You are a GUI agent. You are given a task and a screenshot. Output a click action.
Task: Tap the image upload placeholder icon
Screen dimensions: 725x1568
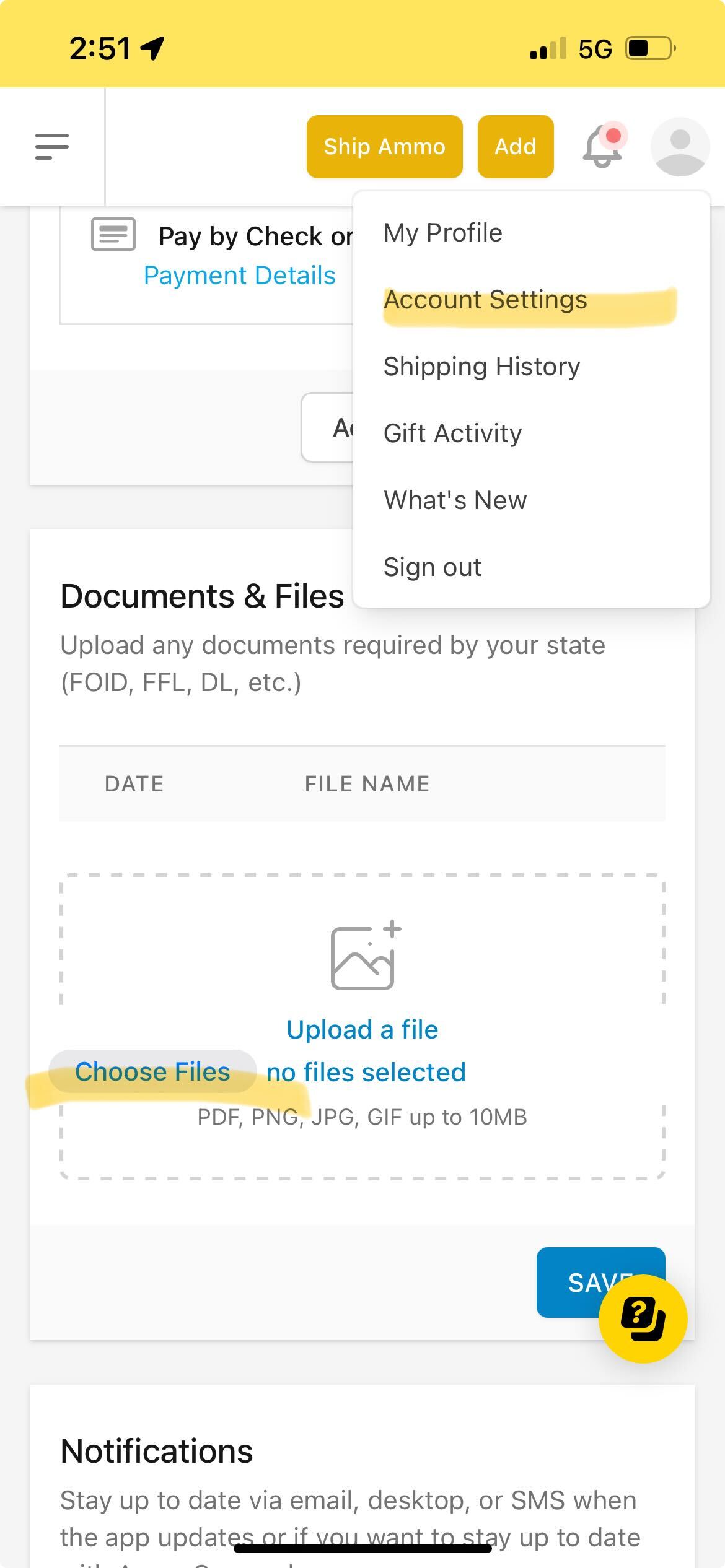[x=366, y=955]
